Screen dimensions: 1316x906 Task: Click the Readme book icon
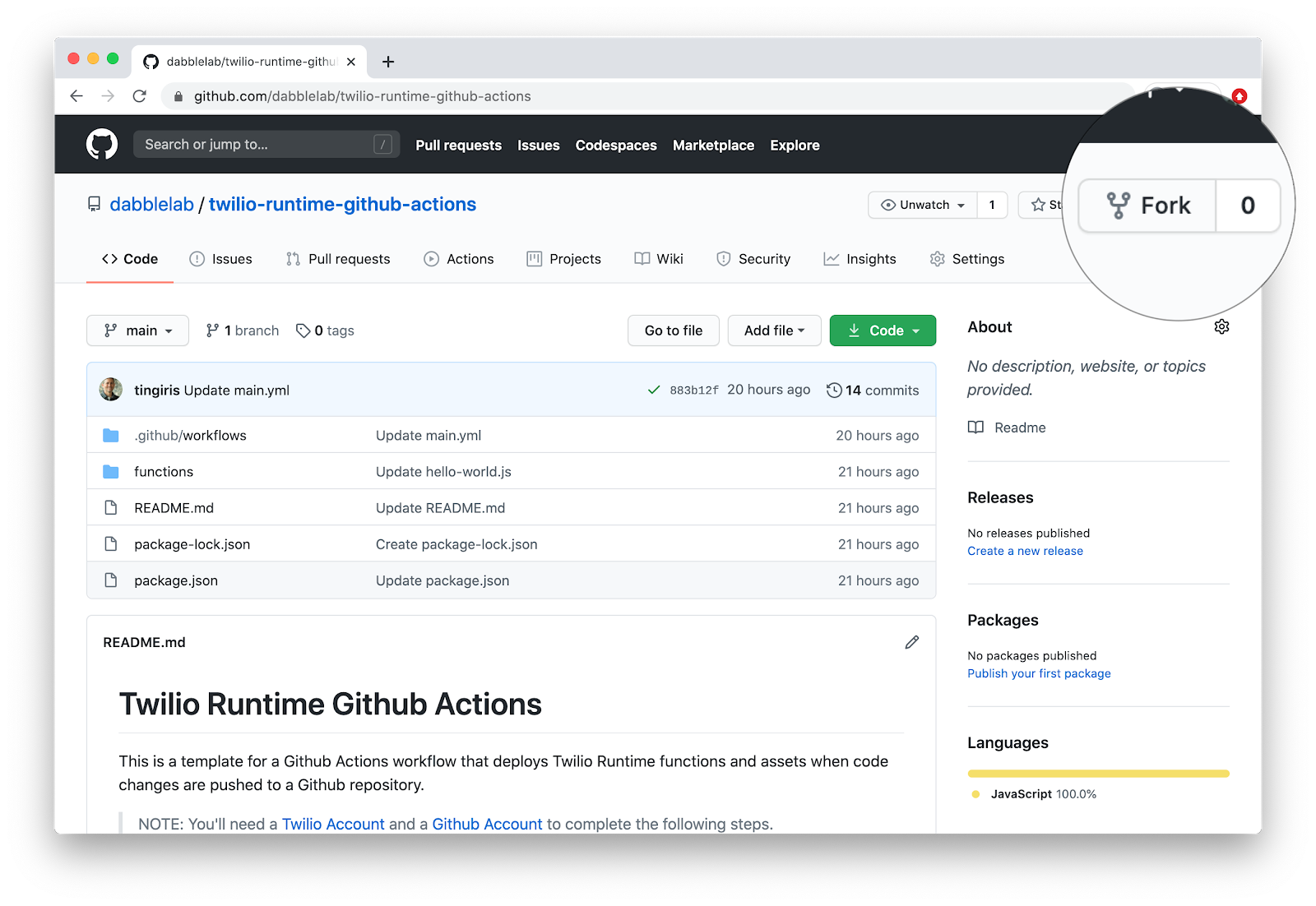coord(975,428)
